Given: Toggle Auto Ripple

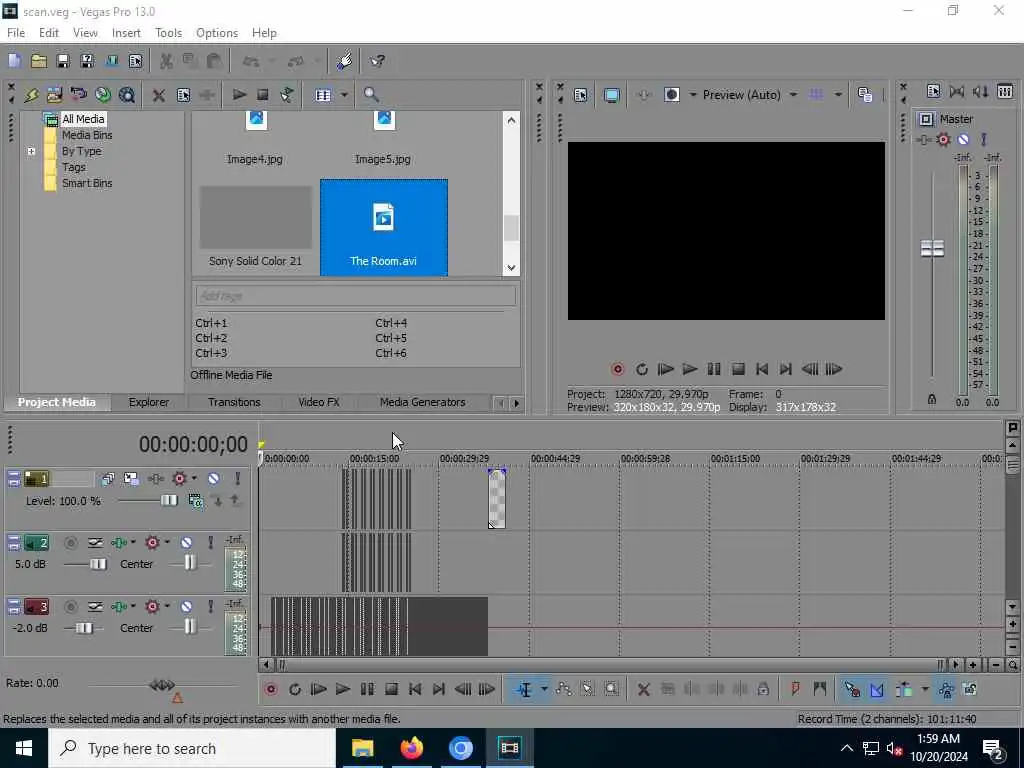Looking at the screenshot, I should [x=904, y=690].
